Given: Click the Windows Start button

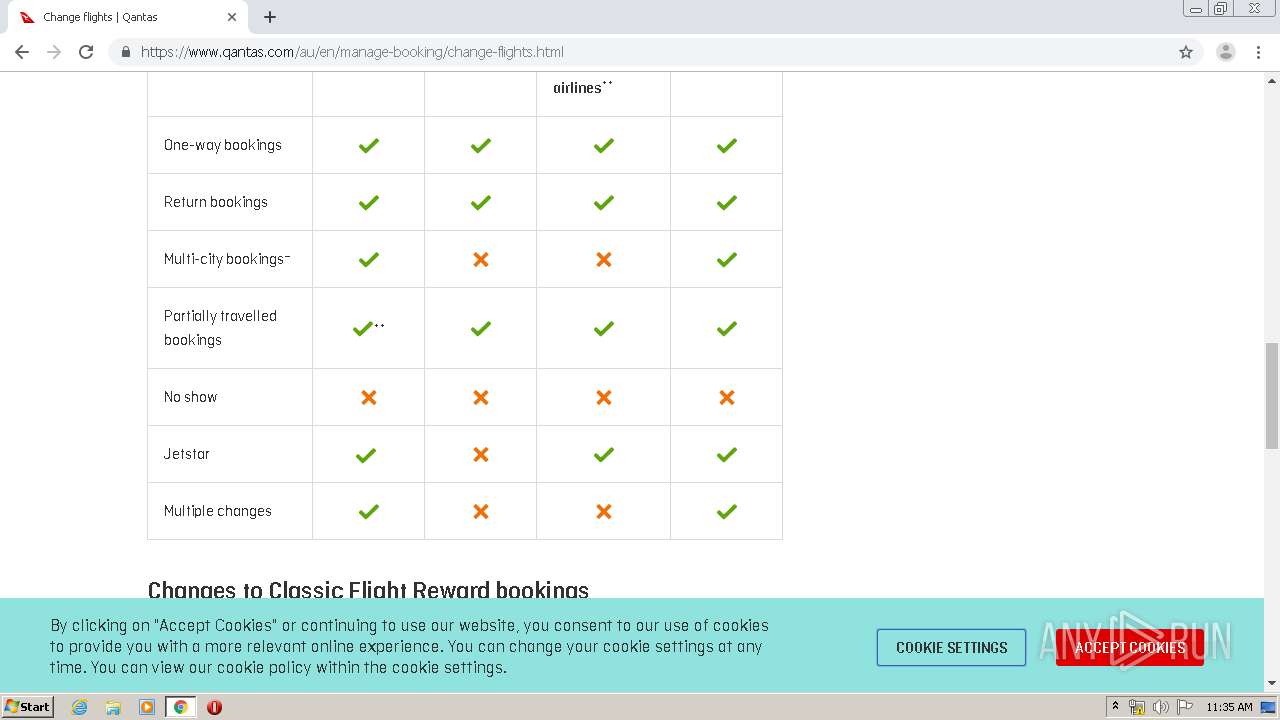Looking at the screenshot, I should pyautogui.click(x=27, y=707).
